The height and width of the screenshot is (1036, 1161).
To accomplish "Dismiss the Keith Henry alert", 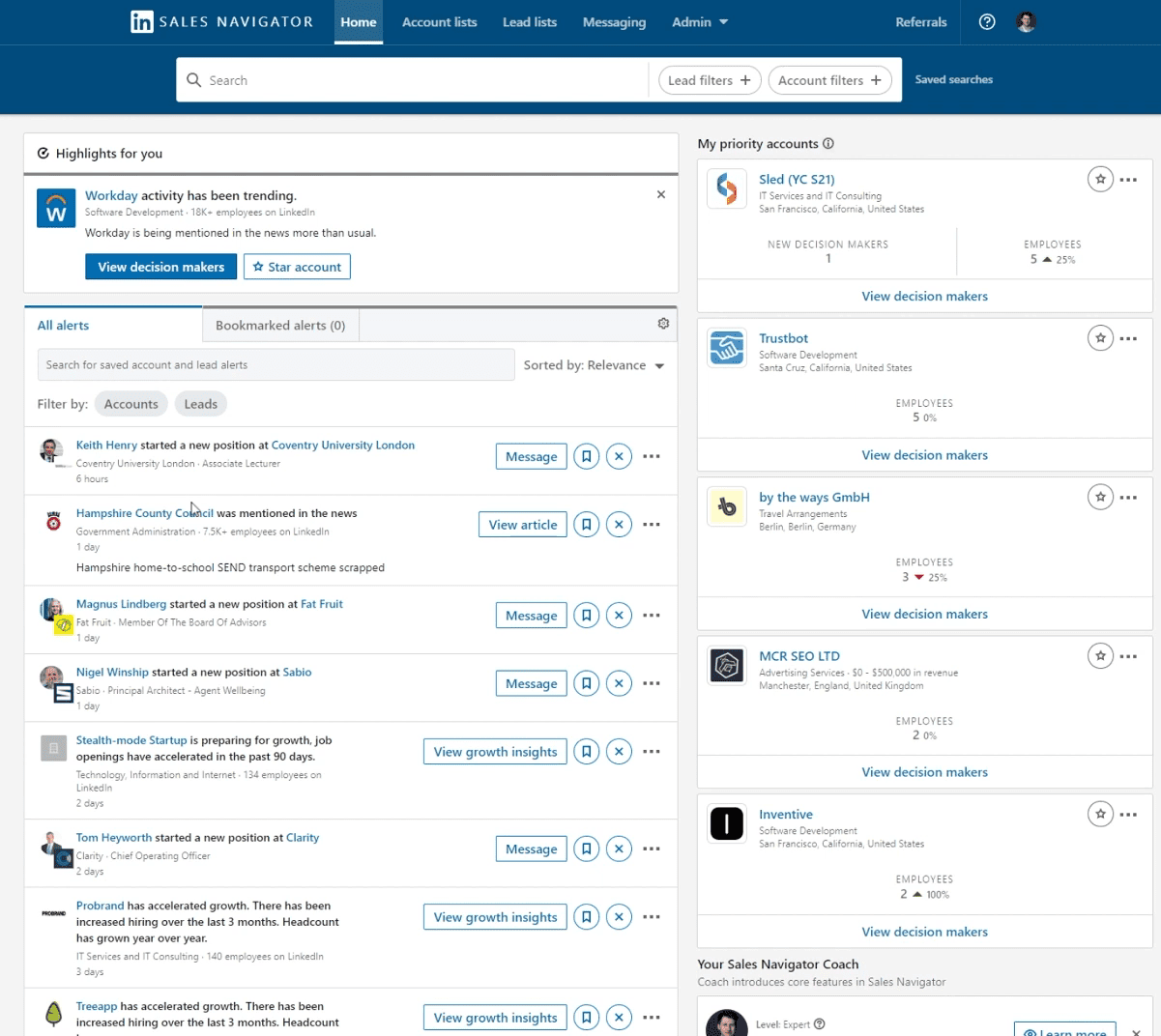I will click(619, 456).
